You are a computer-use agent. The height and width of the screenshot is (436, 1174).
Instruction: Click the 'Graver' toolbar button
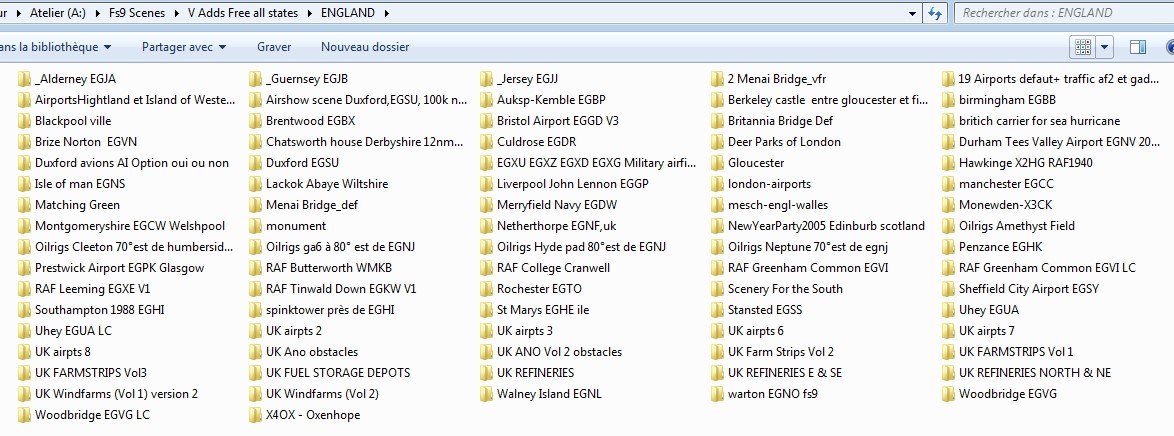274,46
